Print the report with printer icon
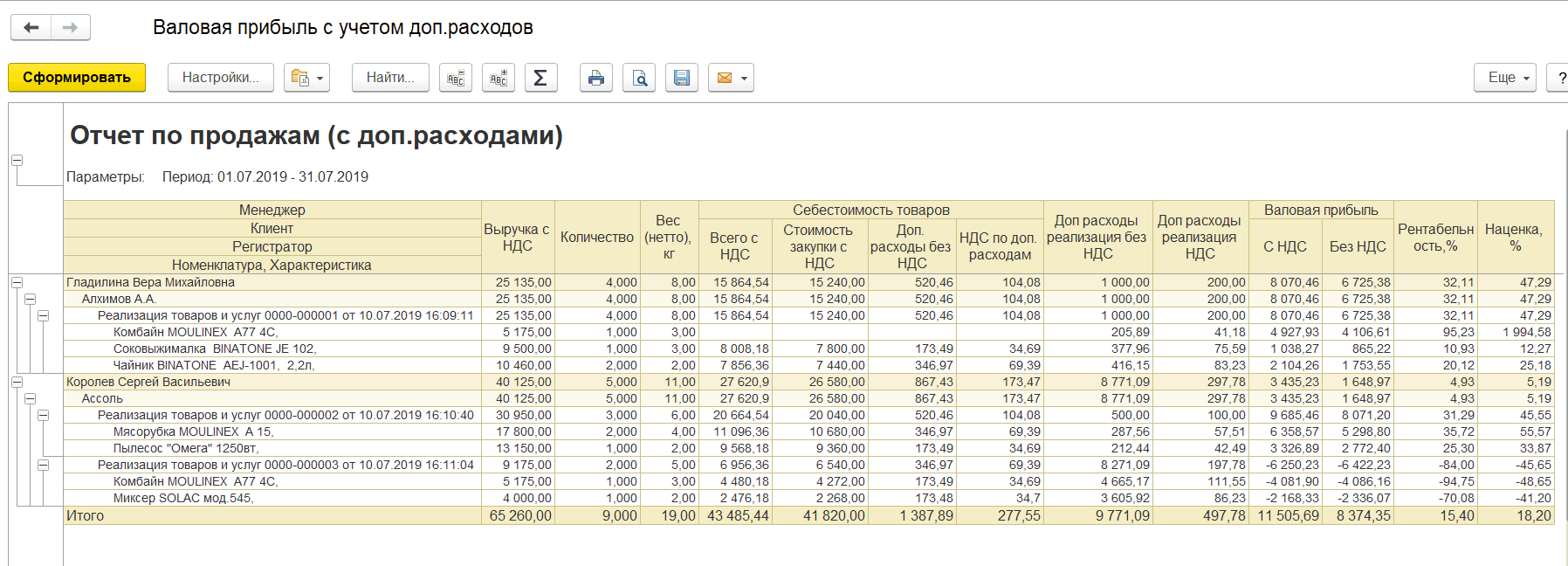 click(596, 78)
